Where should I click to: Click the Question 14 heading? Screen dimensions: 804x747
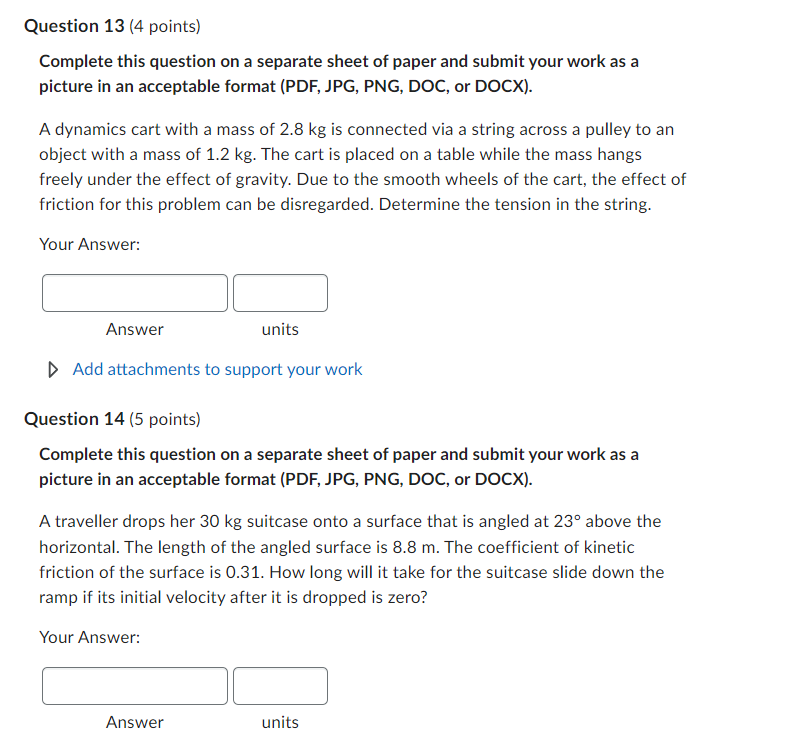[x=73, y=419]
